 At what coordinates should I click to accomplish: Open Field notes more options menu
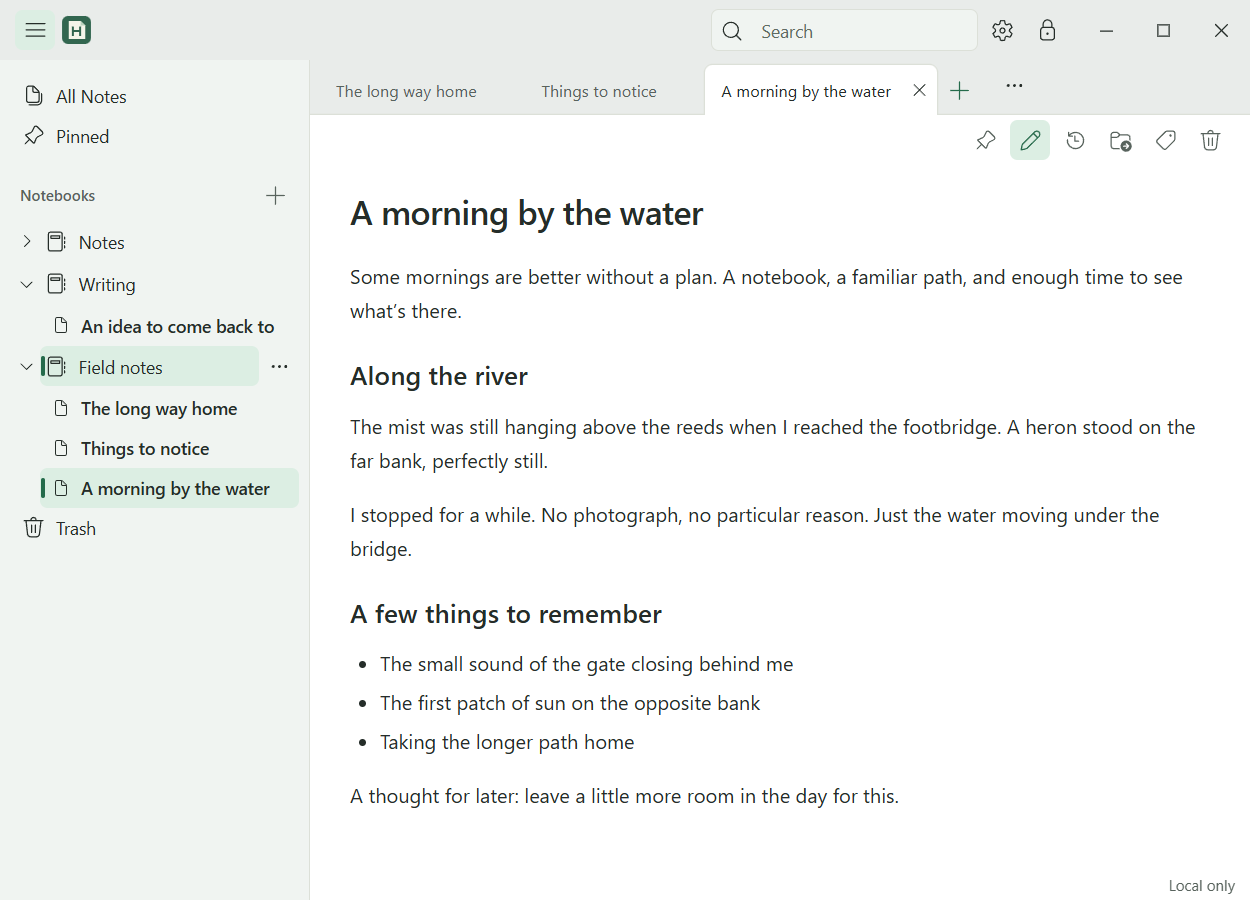(279, 367)
